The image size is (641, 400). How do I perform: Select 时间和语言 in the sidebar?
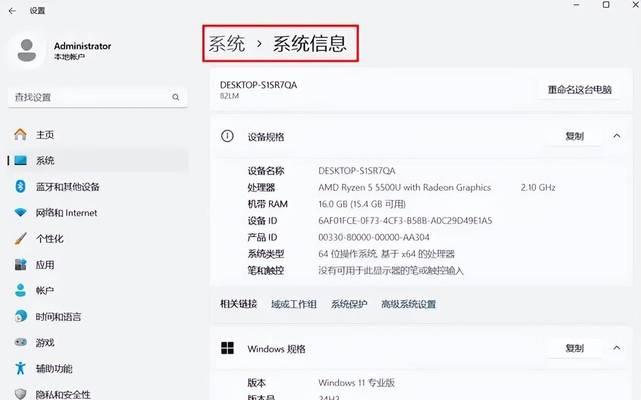click(58, 317)
